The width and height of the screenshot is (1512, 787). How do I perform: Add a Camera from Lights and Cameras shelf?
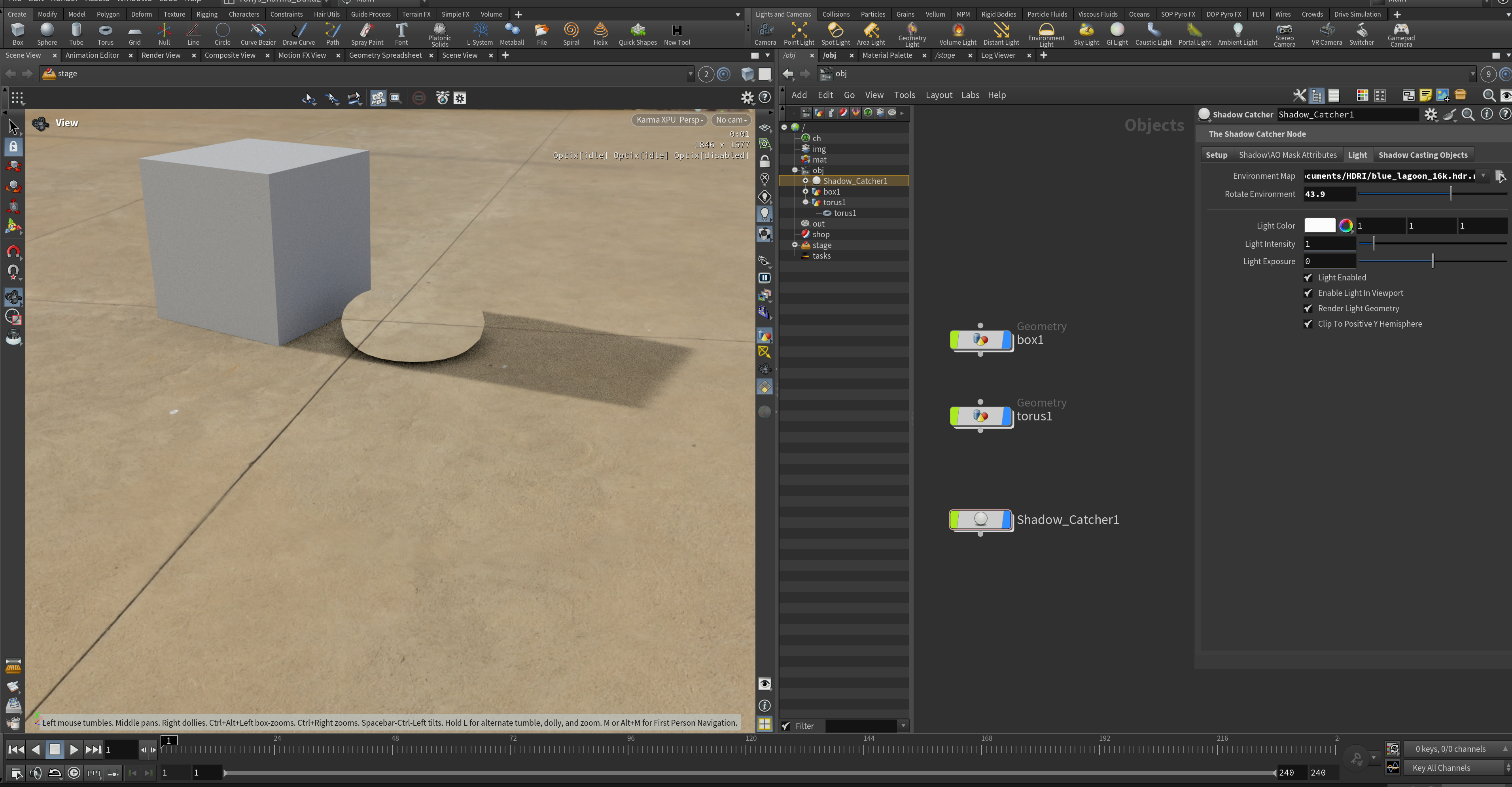765,34
